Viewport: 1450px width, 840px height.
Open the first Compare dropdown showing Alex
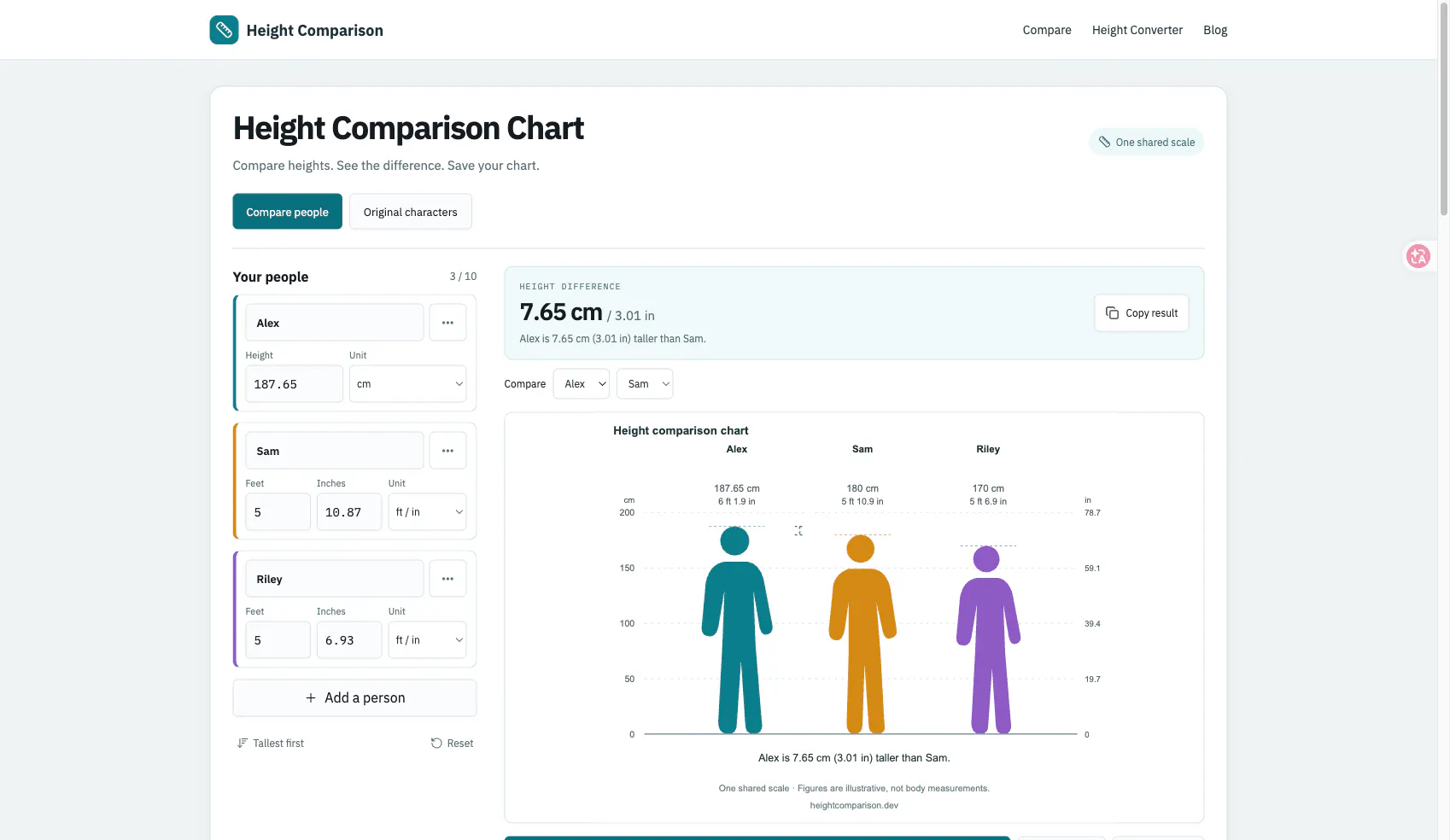click(582, 384)
